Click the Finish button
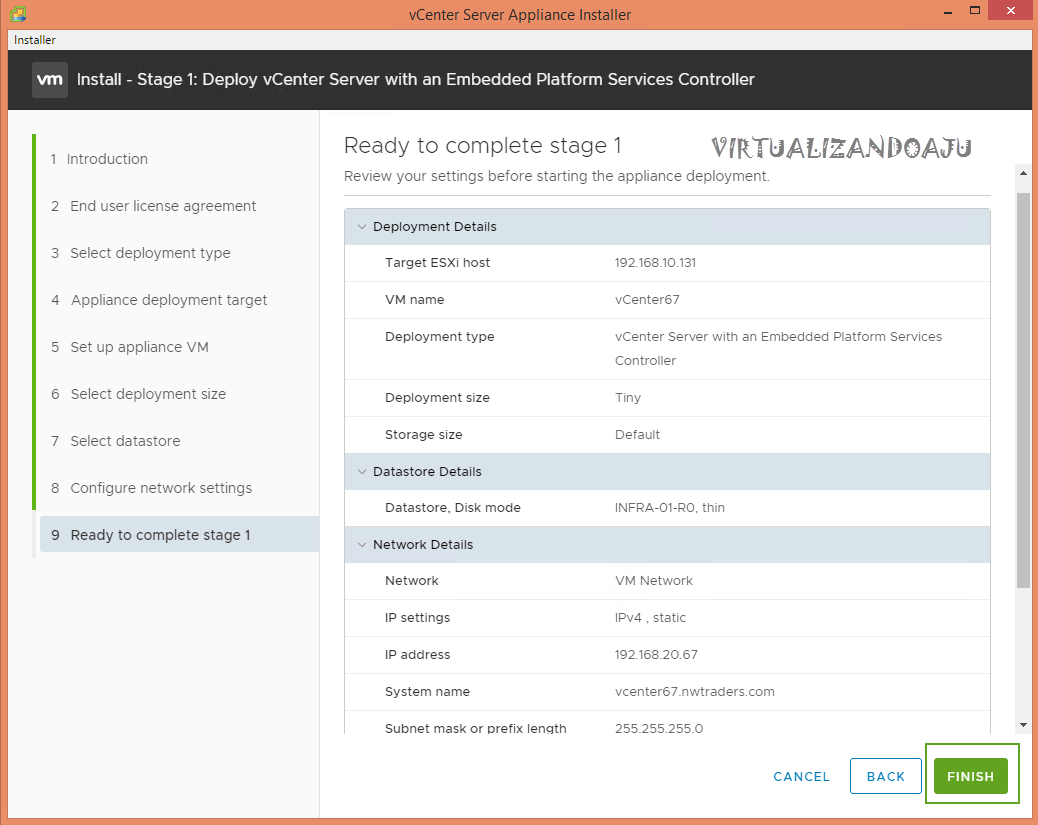Screen dimensions: 1038x825 click(x=970, y=776)
